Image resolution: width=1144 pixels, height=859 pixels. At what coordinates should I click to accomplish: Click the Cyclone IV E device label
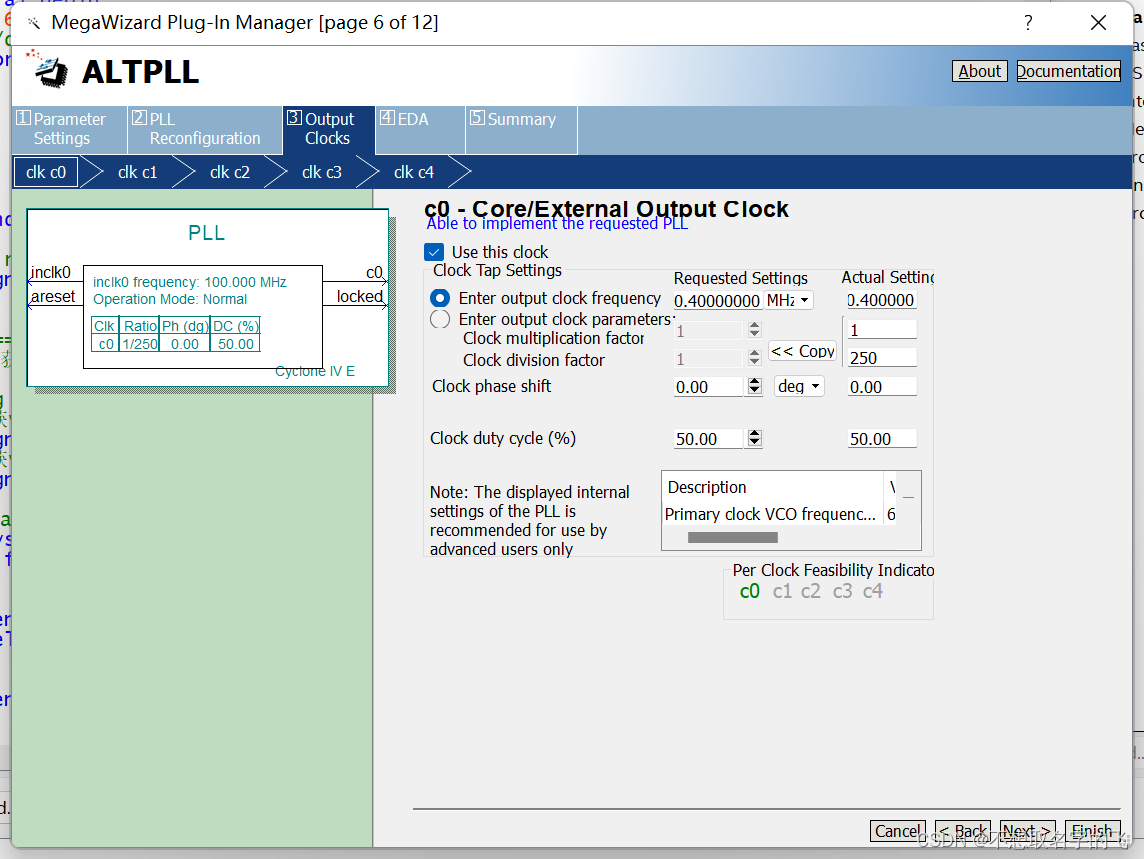314,371
